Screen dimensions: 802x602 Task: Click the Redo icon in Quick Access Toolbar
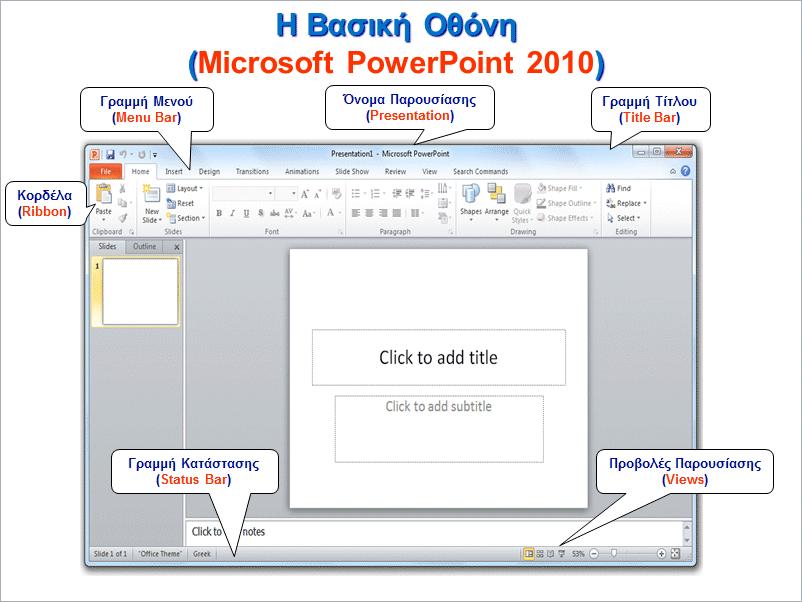142,154
